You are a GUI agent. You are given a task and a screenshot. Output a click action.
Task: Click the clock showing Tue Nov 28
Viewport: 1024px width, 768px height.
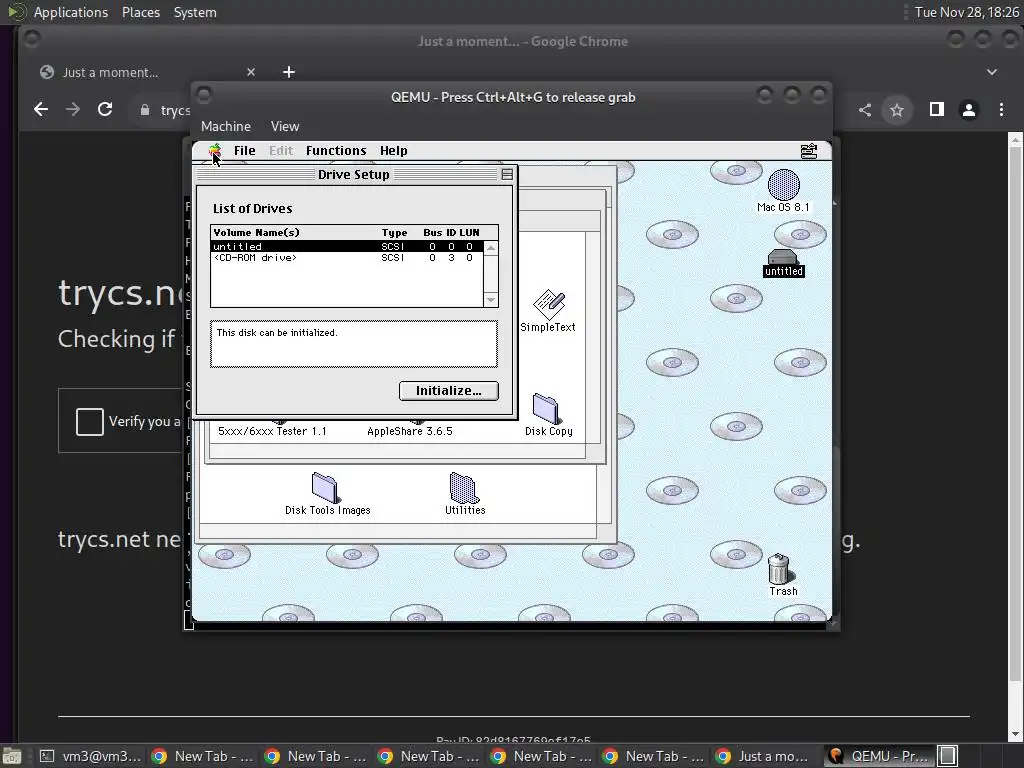[967, 12]
